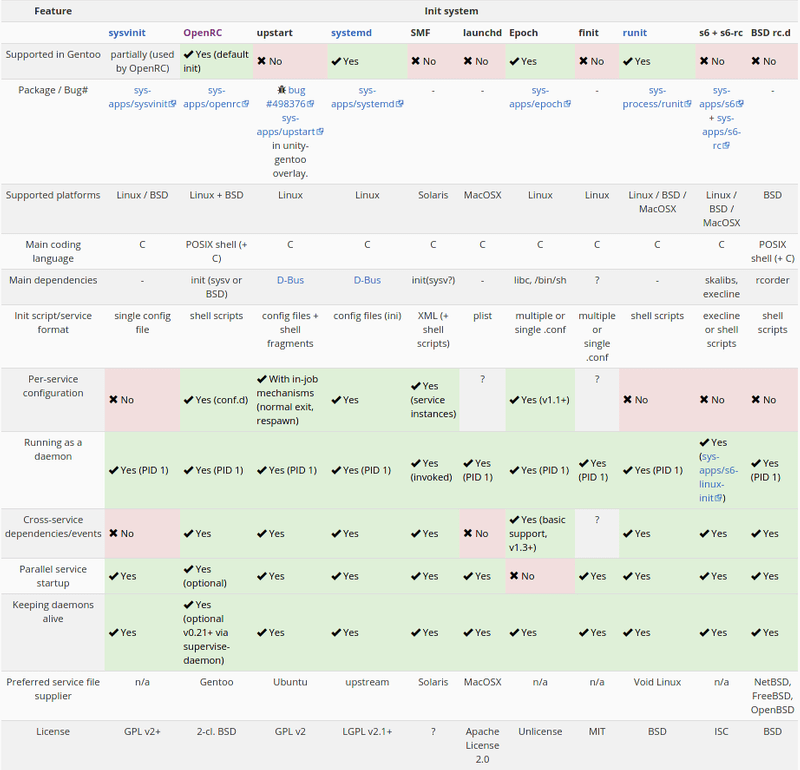The width and height of the screenshot is (800, 770).
Task: Click external-link icon after sys-apps/systemd
Action: pos(399,104)
